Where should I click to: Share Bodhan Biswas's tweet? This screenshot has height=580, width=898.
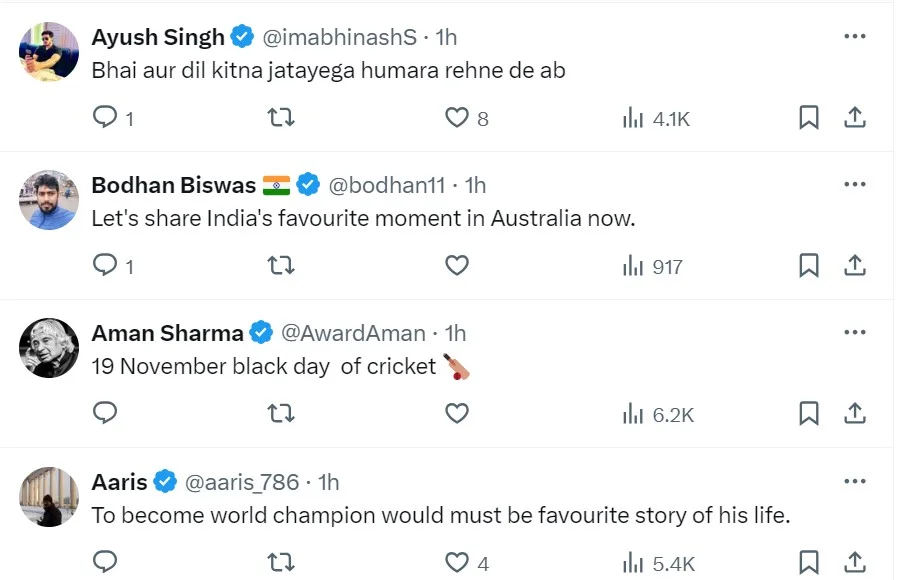(x=854, y=266)
